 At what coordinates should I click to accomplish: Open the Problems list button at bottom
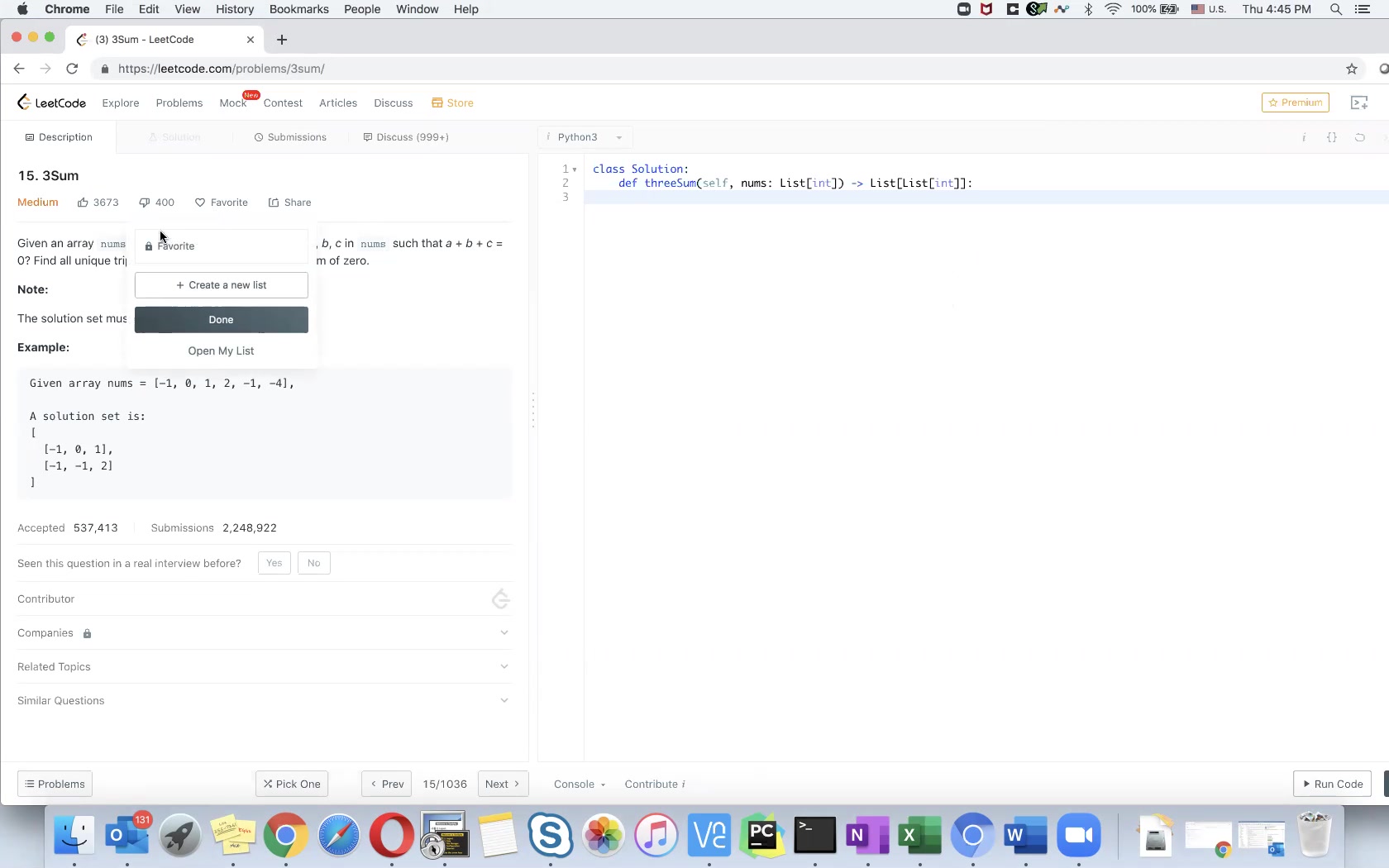click(x=55, y=784)
